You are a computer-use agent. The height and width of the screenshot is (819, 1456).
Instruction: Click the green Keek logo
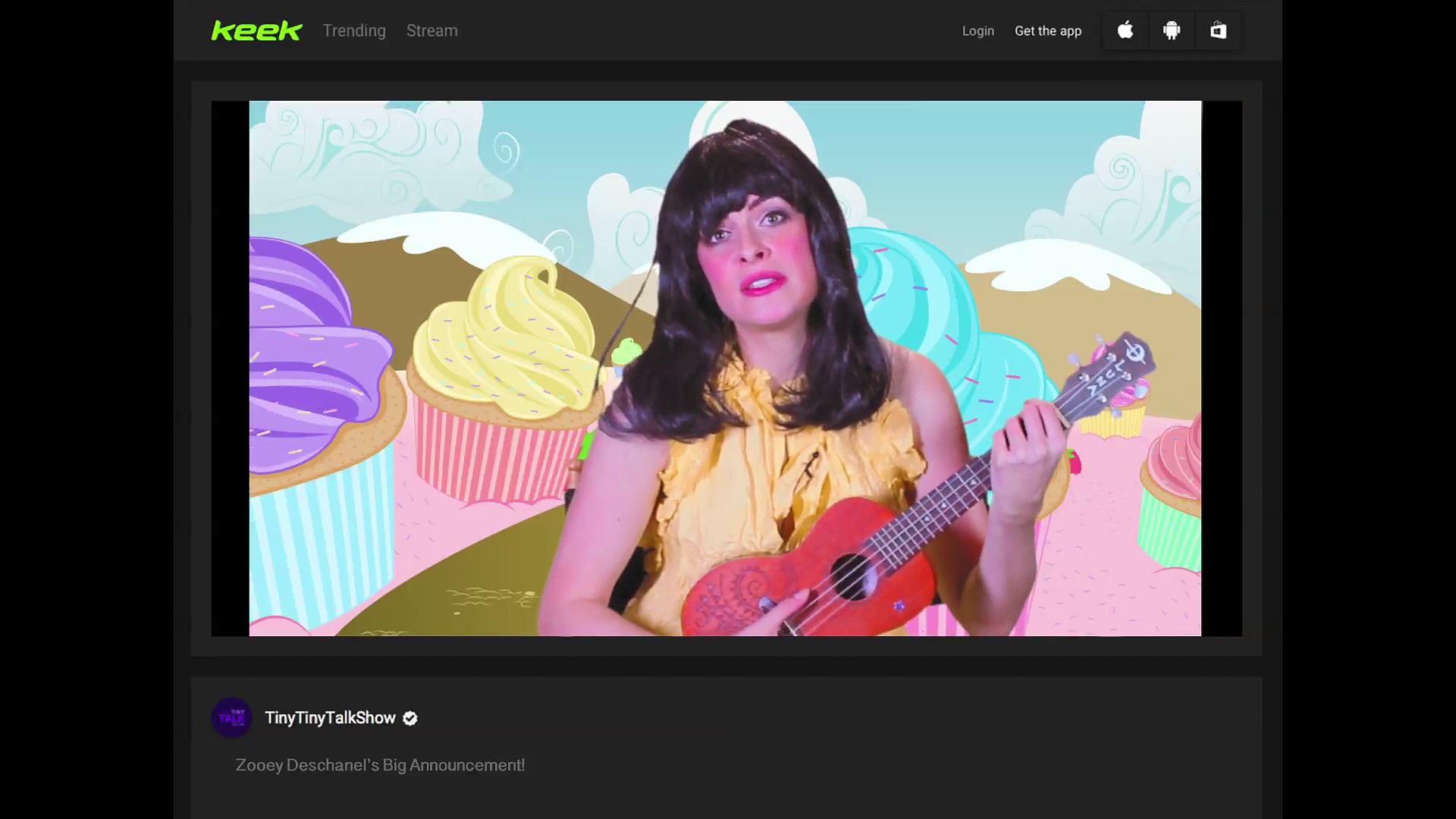[256, 30]
